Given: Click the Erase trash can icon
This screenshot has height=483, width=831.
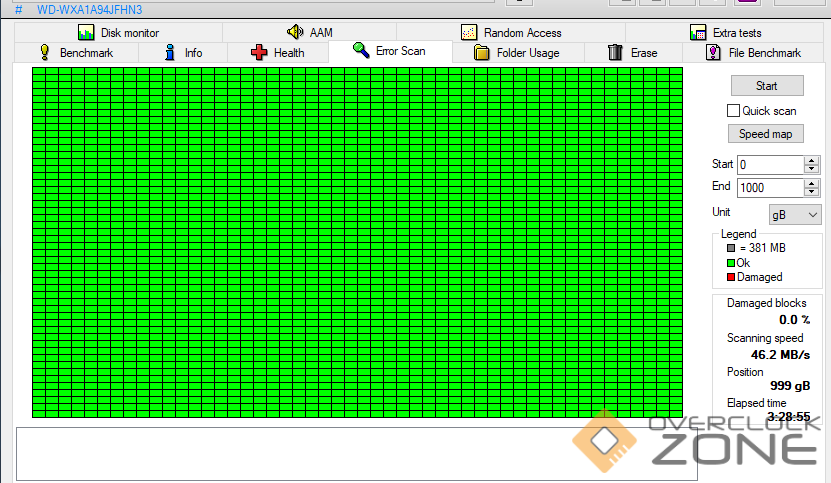Looking at the screenshot, I should click(616, 52).
